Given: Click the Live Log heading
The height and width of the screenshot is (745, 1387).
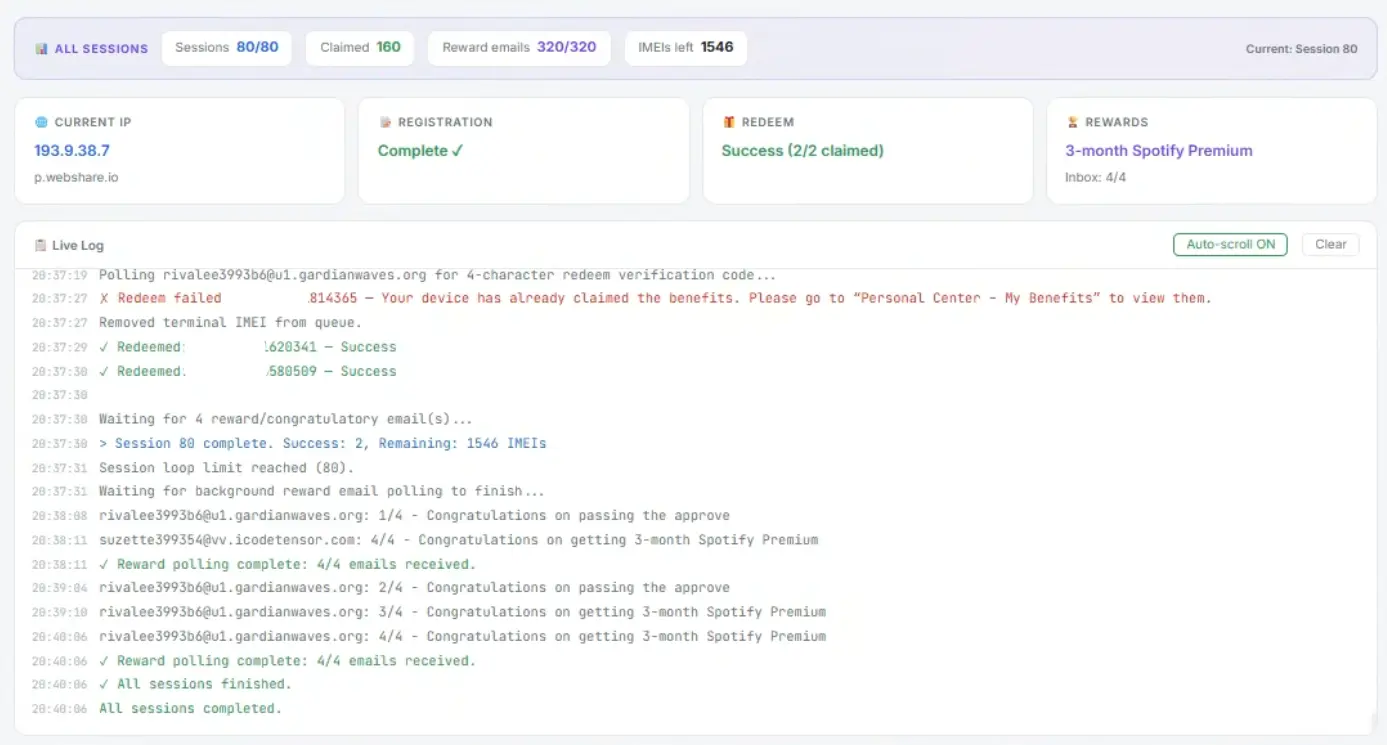Looking at the screenshot, I should [x=78, y=245].
